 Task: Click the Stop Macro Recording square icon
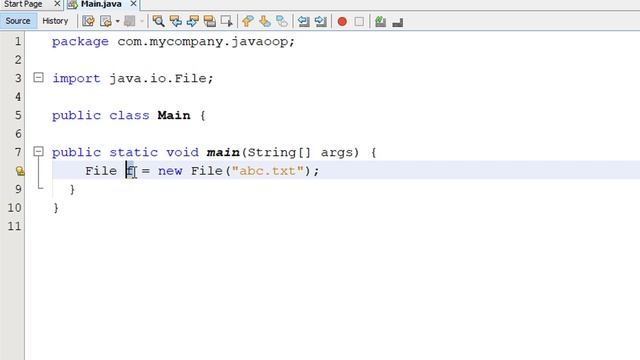[x=359, y=22]
